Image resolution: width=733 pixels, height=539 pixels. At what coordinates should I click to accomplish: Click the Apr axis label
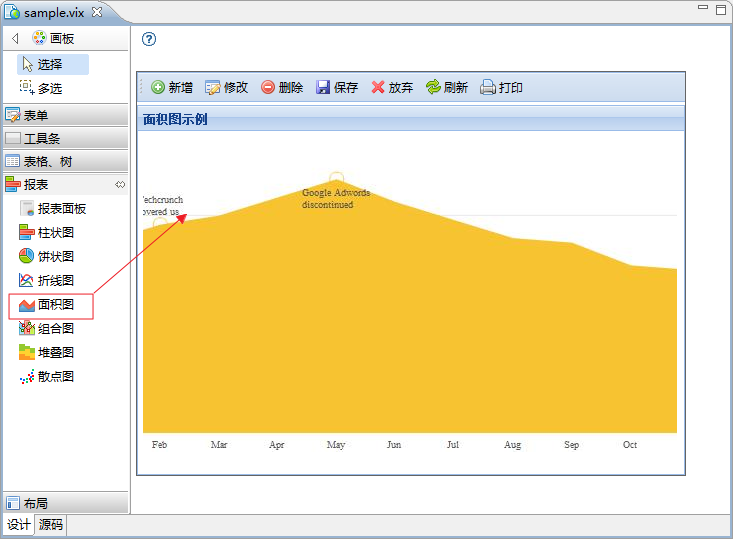point(277,445)
